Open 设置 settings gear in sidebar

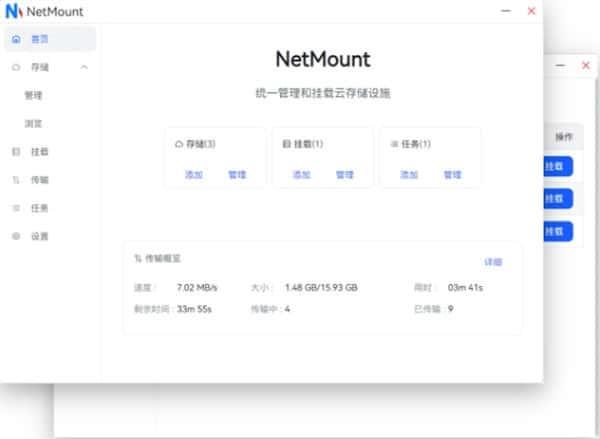16,237
